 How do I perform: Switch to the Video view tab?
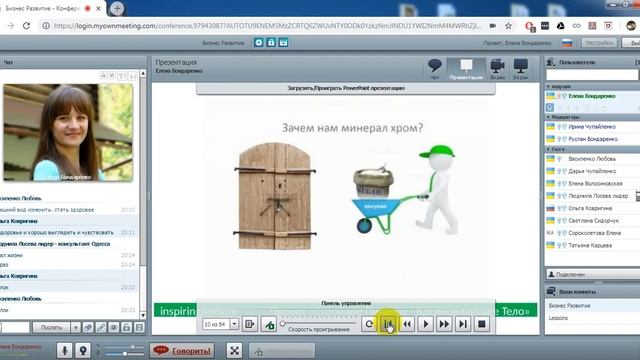[497, 69]
